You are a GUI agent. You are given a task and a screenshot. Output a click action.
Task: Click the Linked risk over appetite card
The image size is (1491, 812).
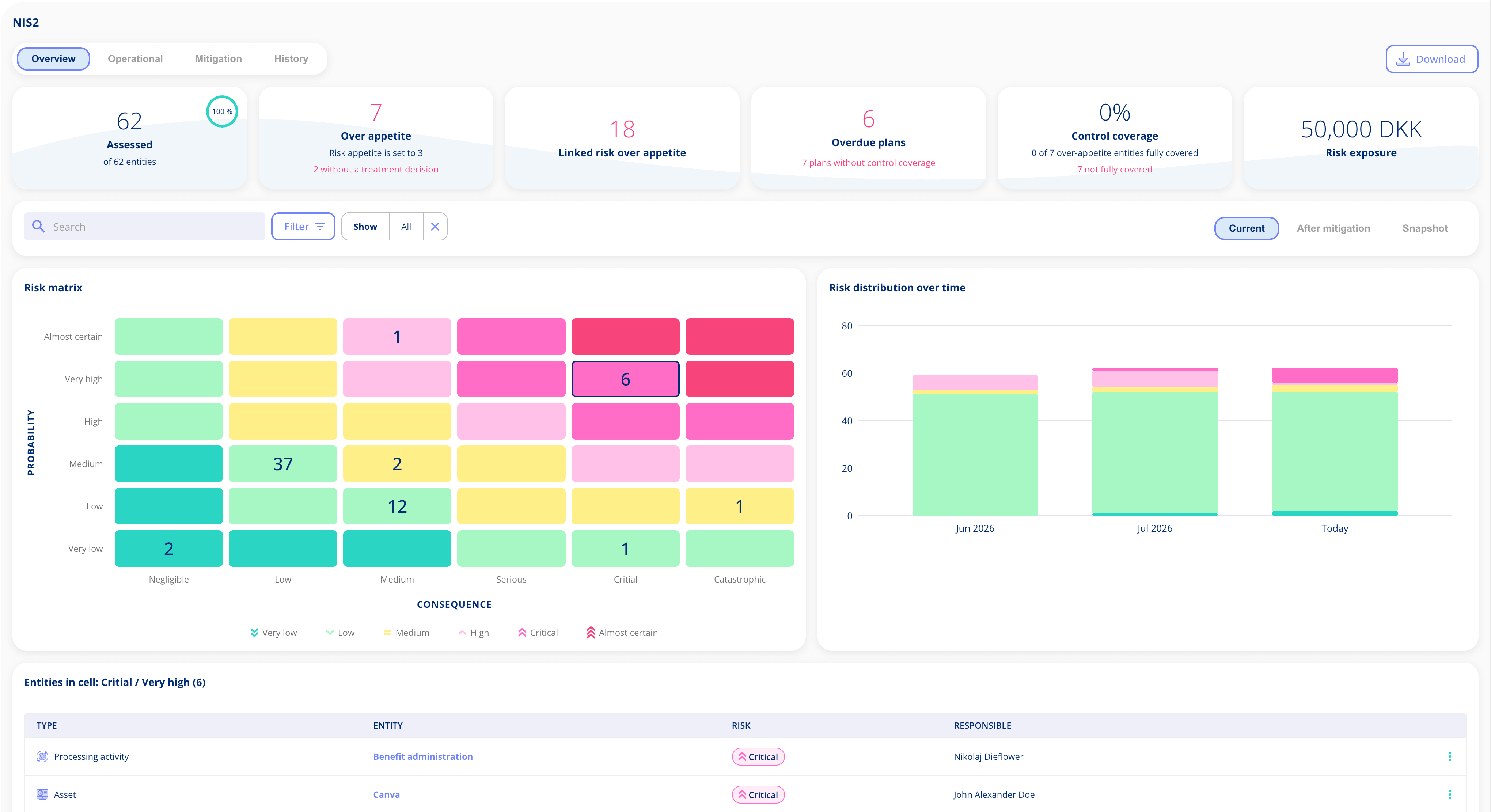pyautogui.click(x=622, y=138)
